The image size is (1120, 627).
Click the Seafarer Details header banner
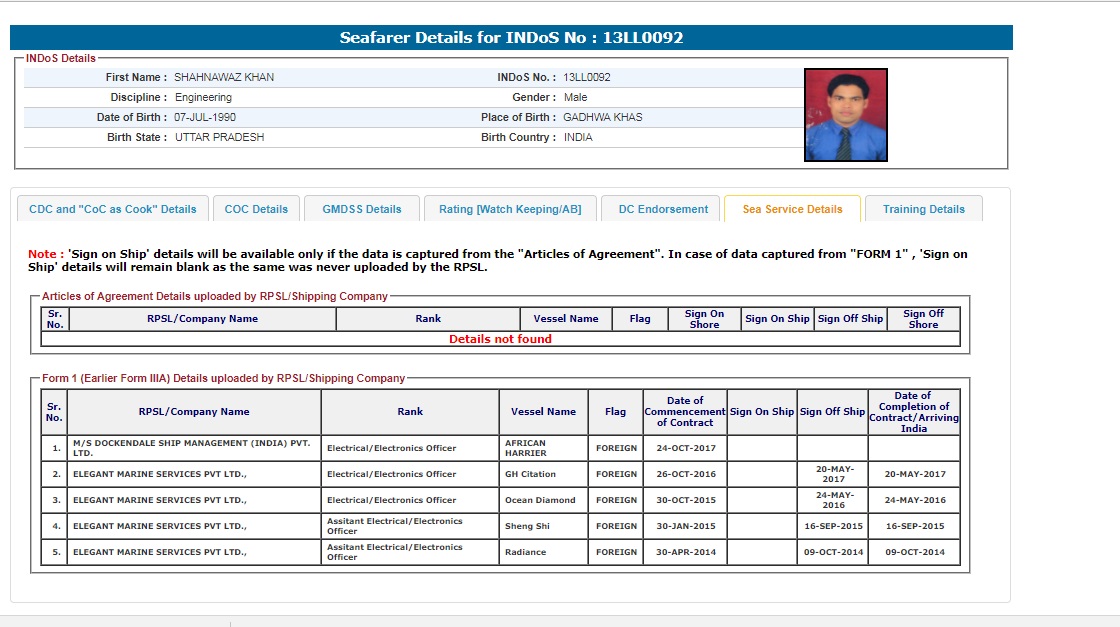click(511, 38)
